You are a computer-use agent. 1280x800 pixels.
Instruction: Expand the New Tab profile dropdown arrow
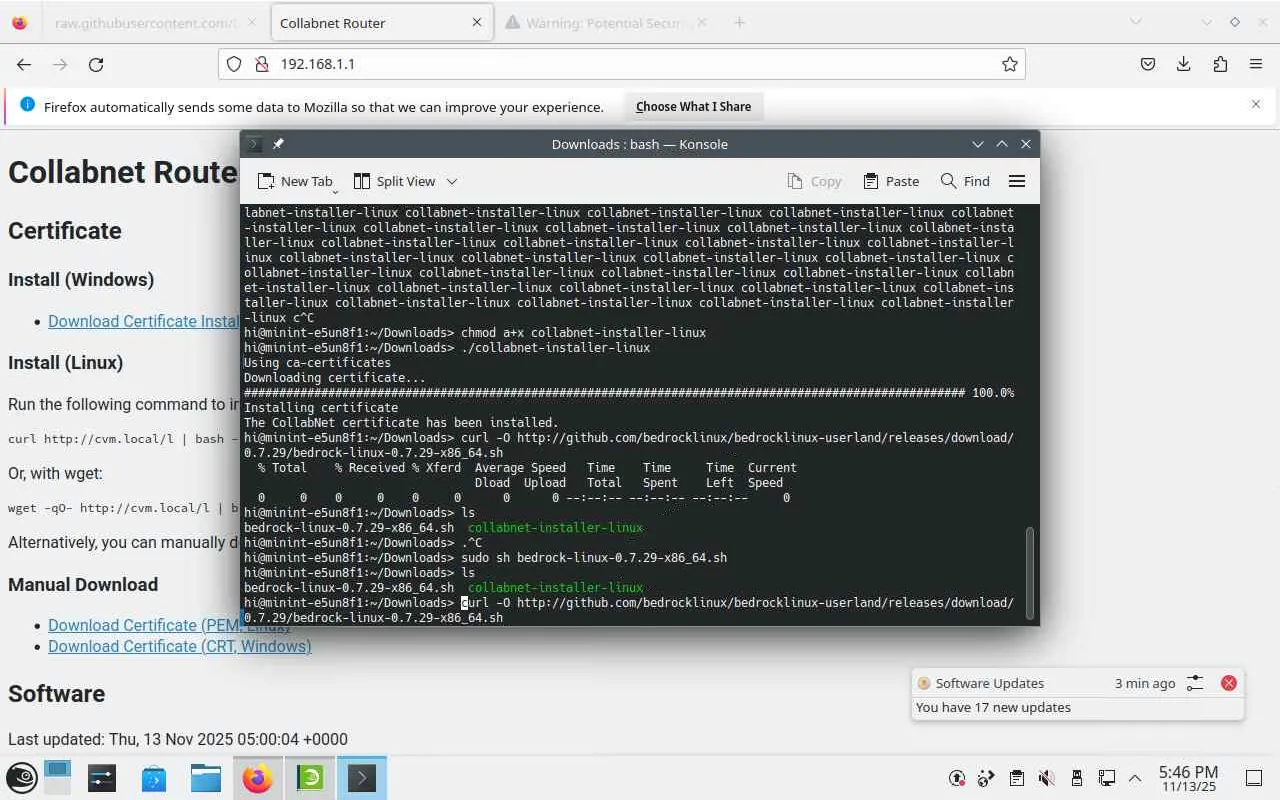click(335, 190)
